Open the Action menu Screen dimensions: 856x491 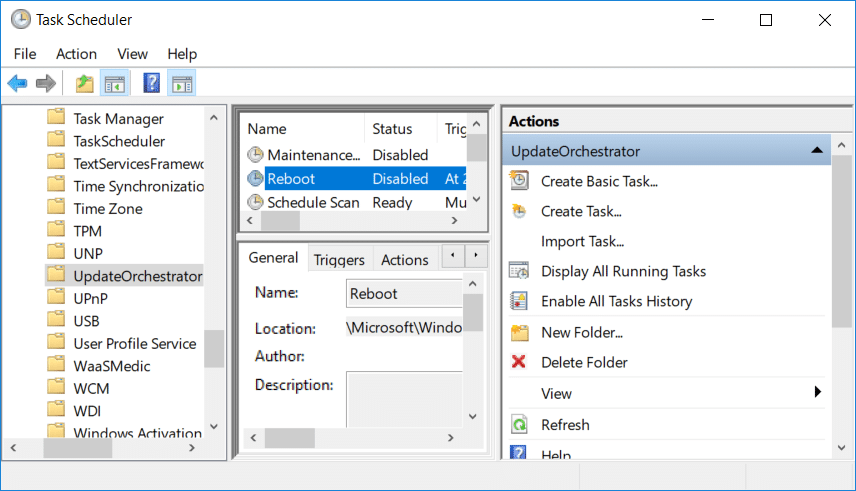[x=76, y=54]
